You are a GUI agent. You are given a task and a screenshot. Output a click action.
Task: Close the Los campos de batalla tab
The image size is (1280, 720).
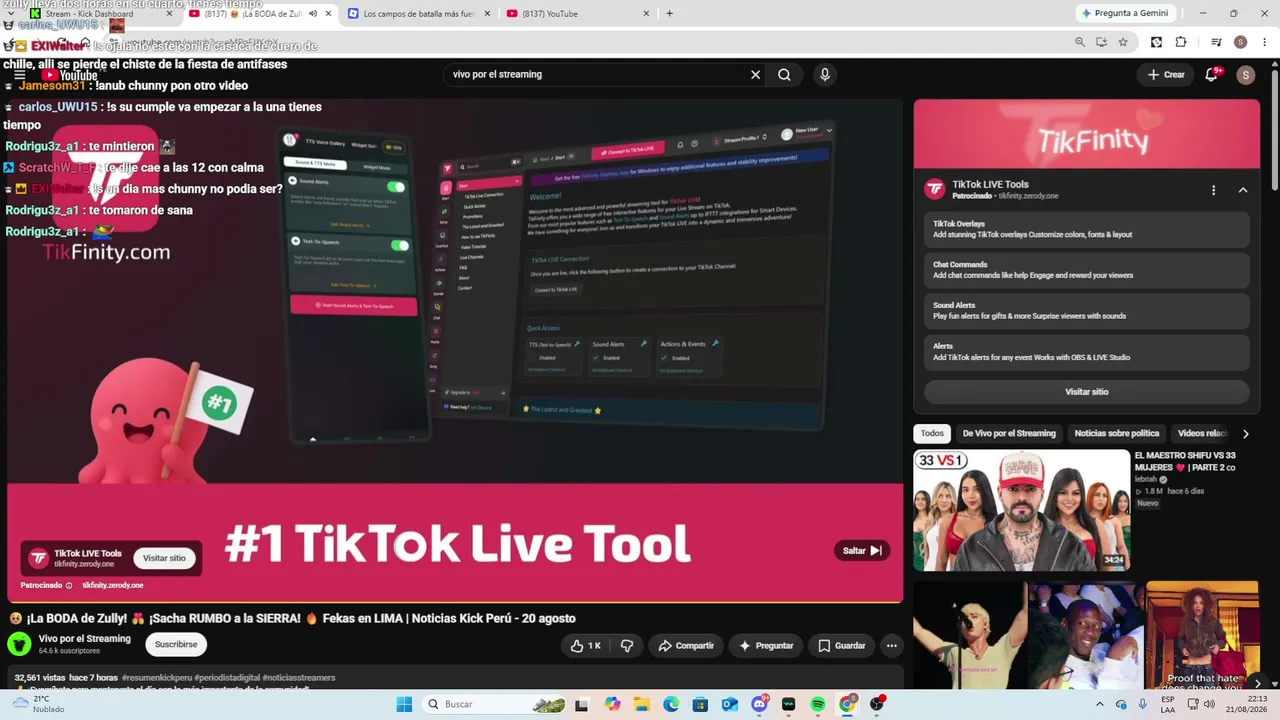(487, 14)
